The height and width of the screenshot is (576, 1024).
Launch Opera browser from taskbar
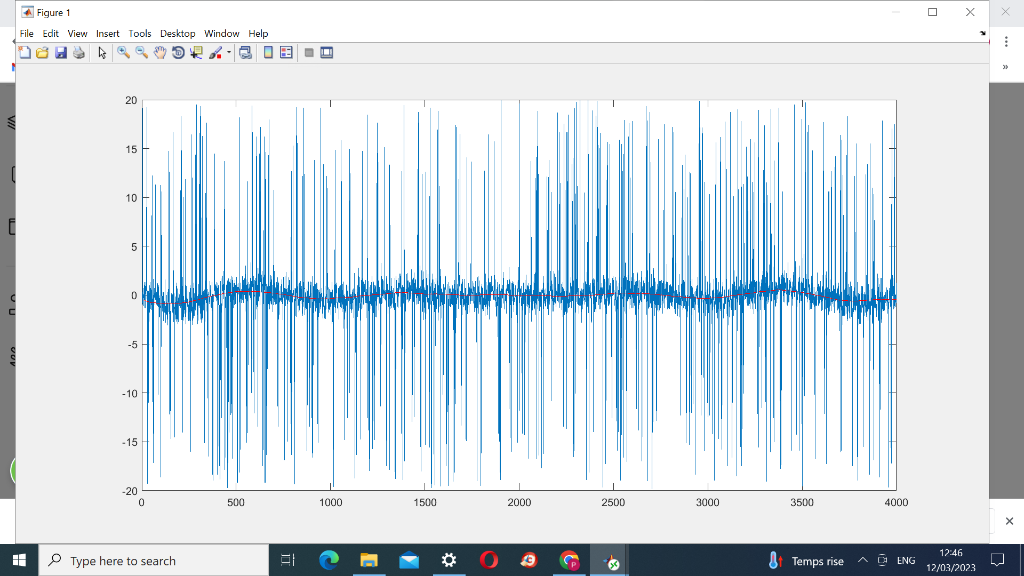pos(488,560)
